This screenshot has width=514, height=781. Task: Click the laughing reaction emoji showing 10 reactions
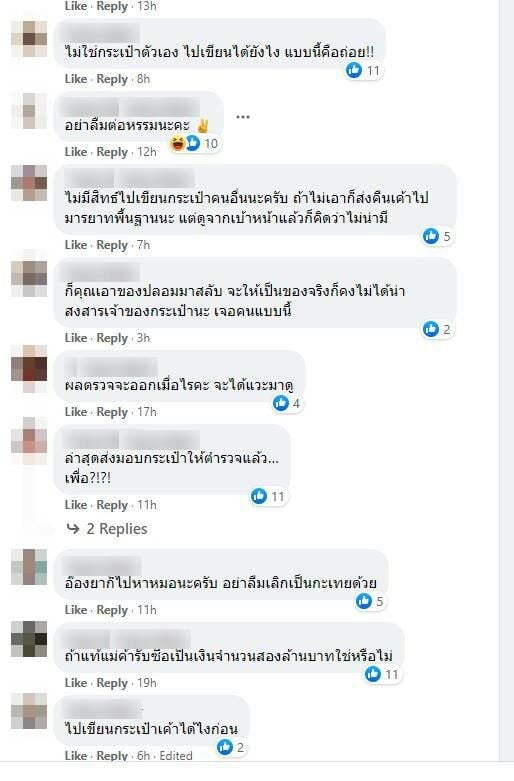point(177,144)
